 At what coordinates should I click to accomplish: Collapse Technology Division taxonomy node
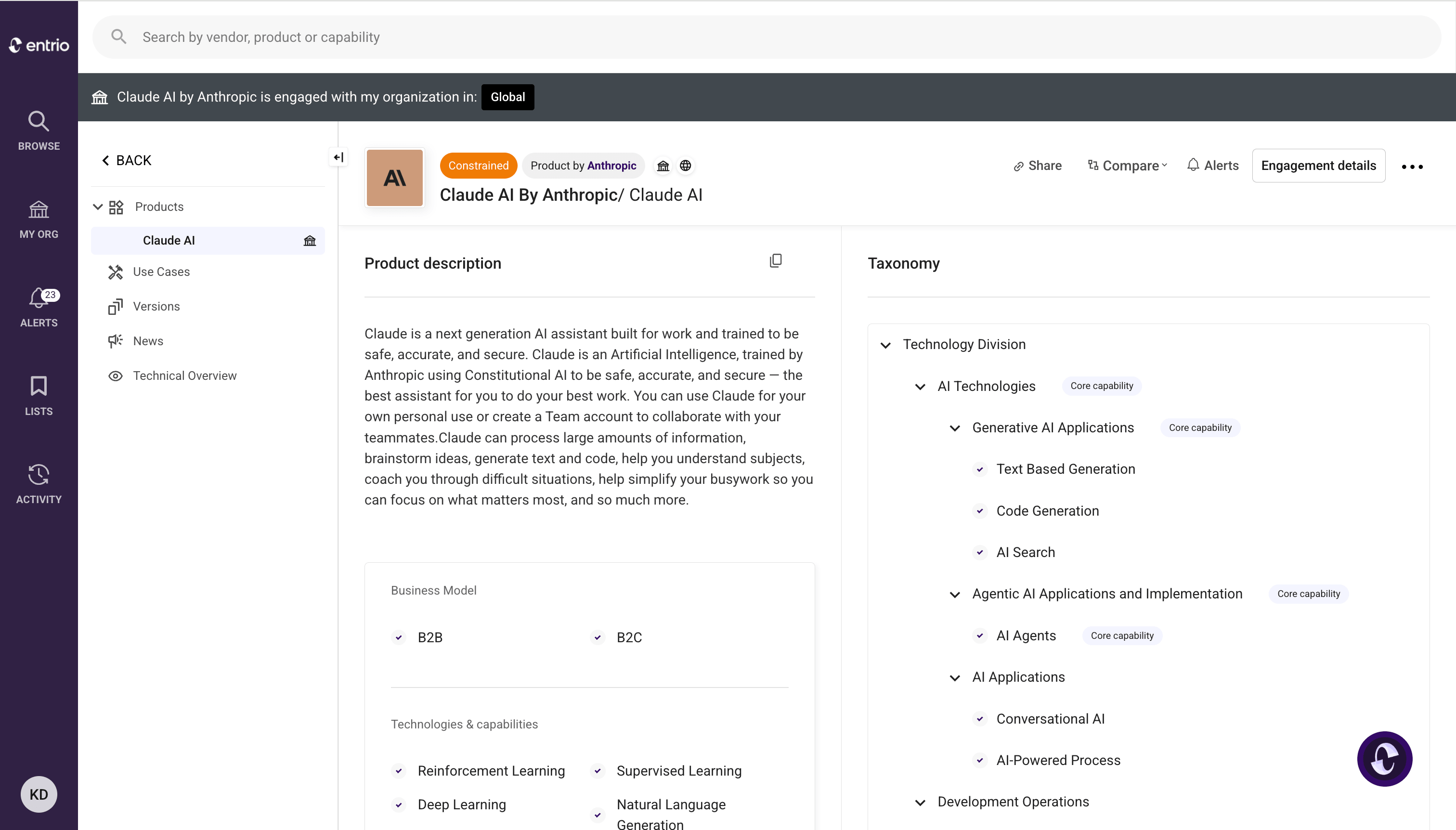point(885,345)
